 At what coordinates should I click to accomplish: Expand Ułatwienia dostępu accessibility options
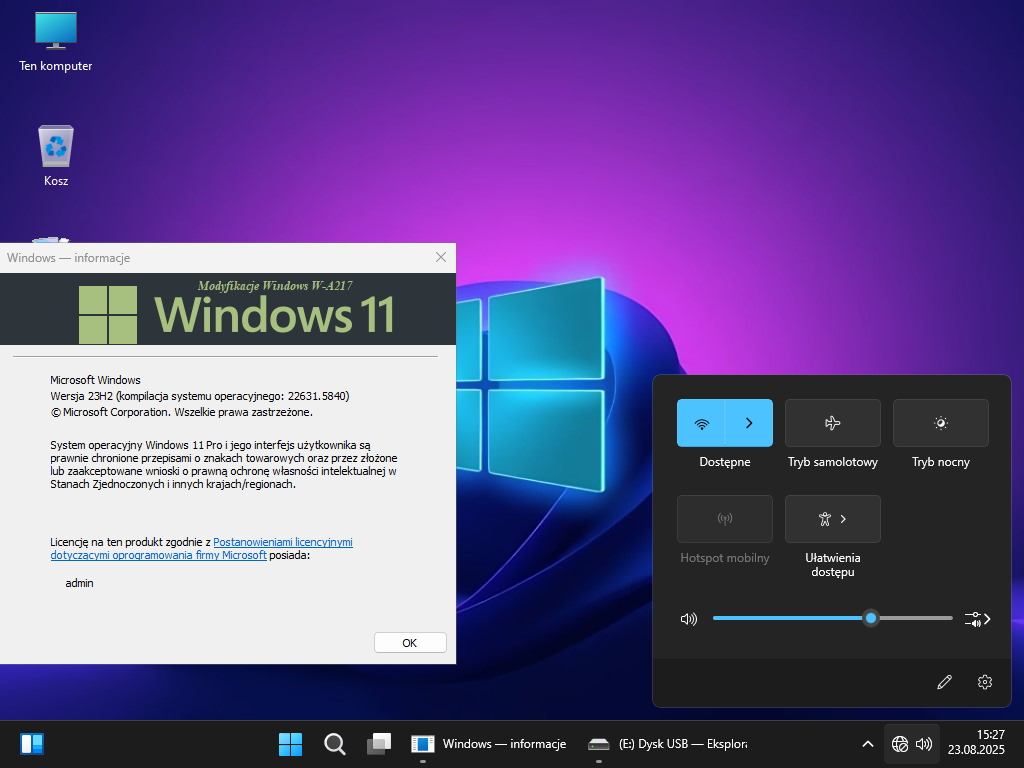pyautogui.click(x=832, y=519)
